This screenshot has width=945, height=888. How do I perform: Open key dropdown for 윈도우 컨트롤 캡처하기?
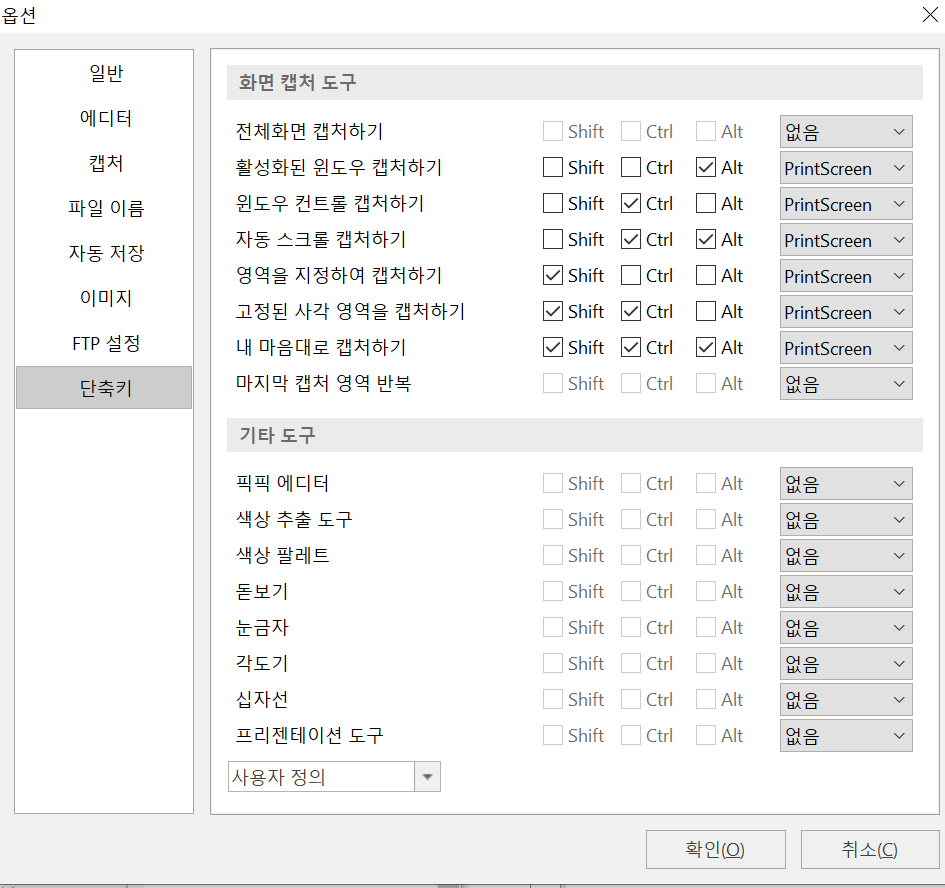tap(846, 204)
